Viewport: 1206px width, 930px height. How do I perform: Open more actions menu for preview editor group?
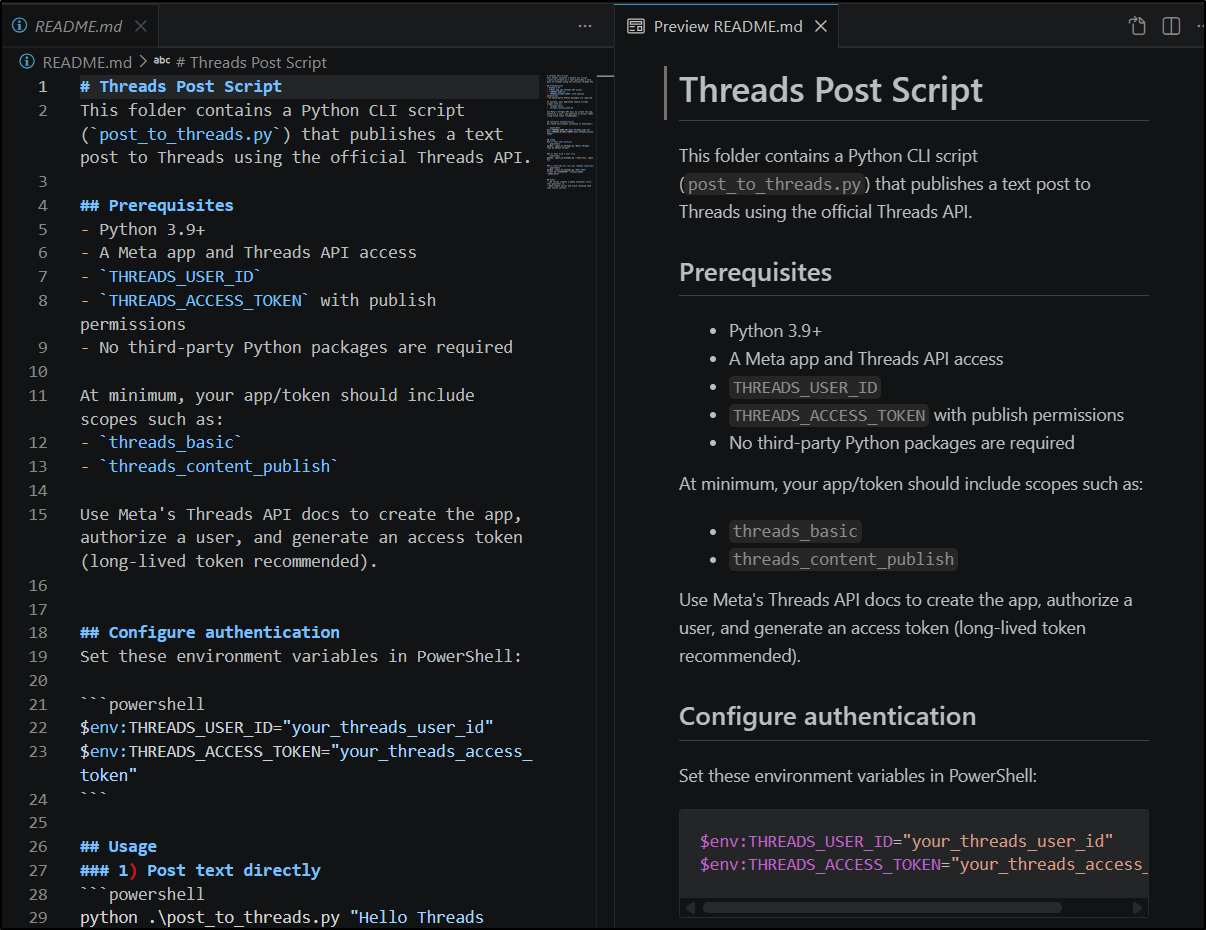pos(1199,27)
